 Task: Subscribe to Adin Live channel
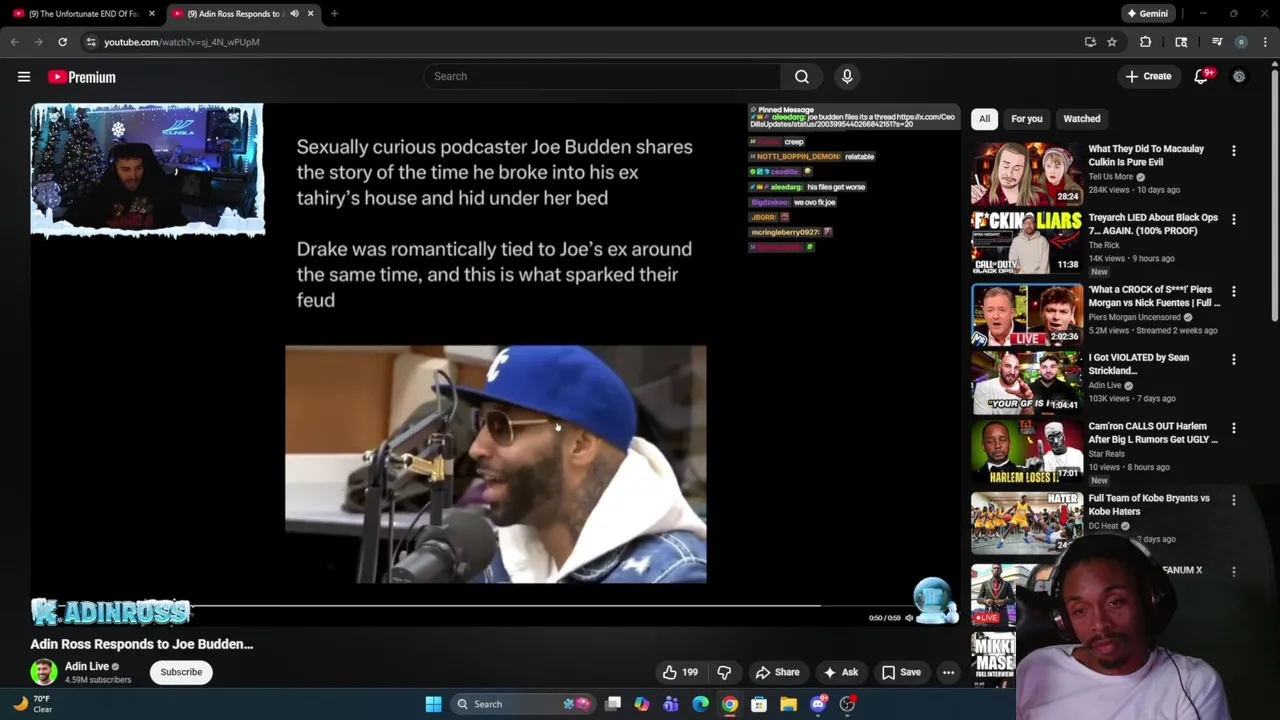click(181, 672)
